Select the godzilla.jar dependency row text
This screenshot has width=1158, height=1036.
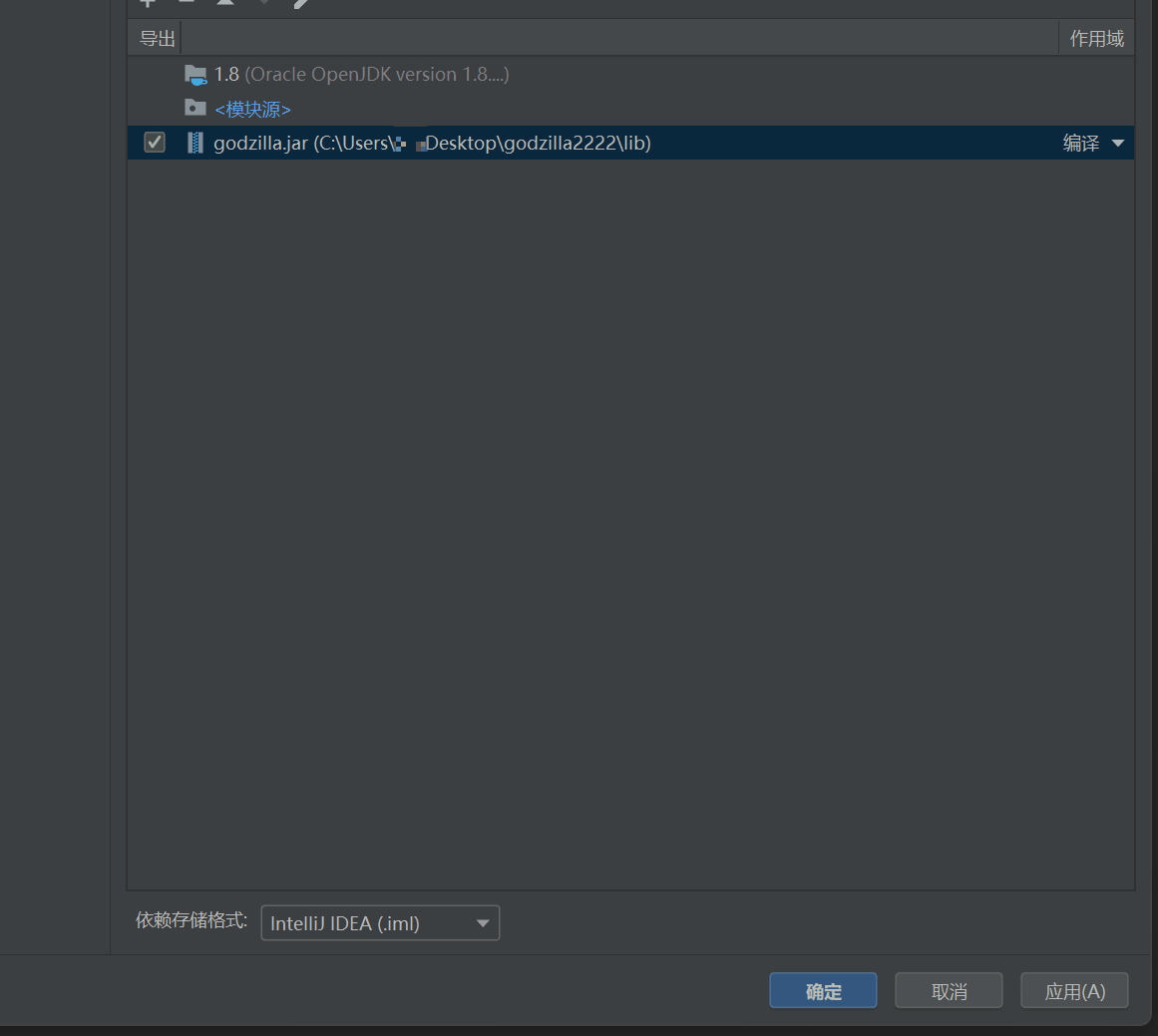[x=432, y=144]
